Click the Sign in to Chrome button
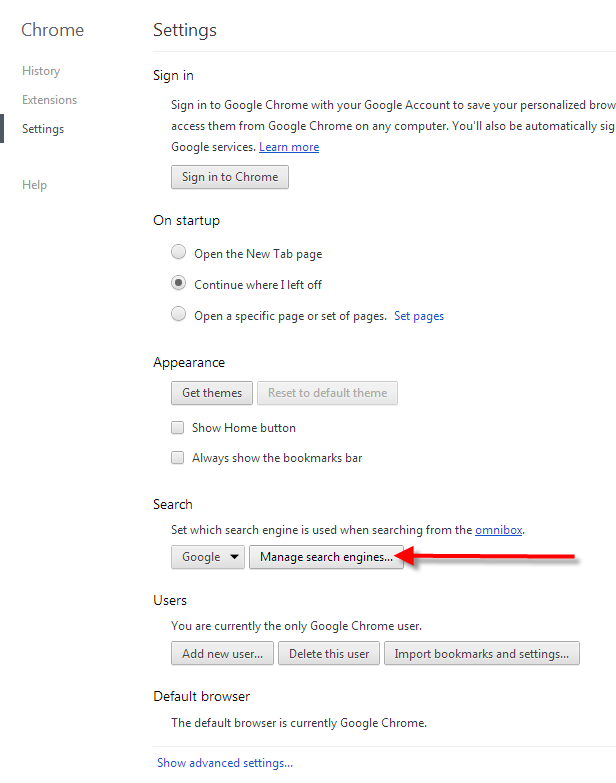Screen dimensions: 616x783 [230, 177]
